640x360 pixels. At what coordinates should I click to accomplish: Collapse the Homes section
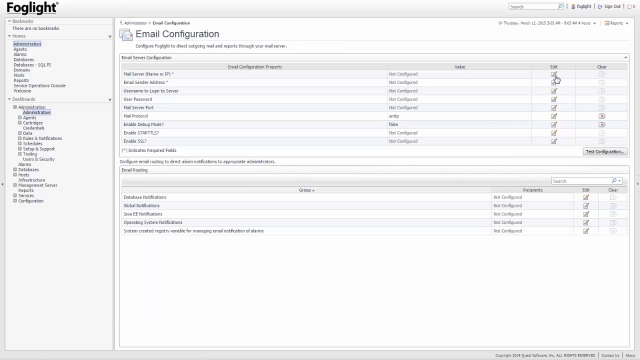[9, 36]
